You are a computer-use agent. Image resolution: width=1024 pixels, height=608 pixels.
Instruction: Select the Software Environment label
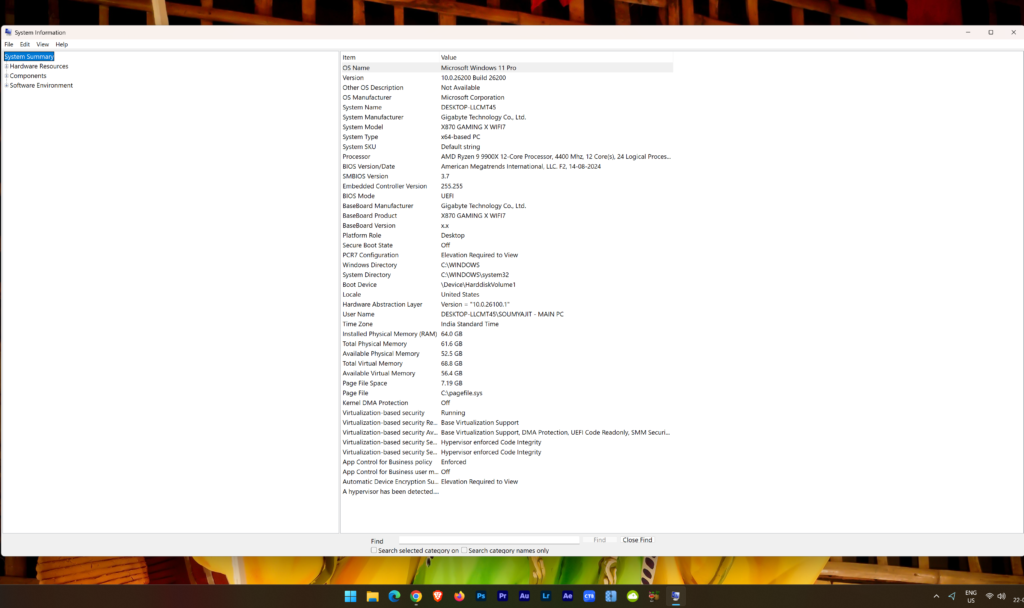click(x=41, y=85)
